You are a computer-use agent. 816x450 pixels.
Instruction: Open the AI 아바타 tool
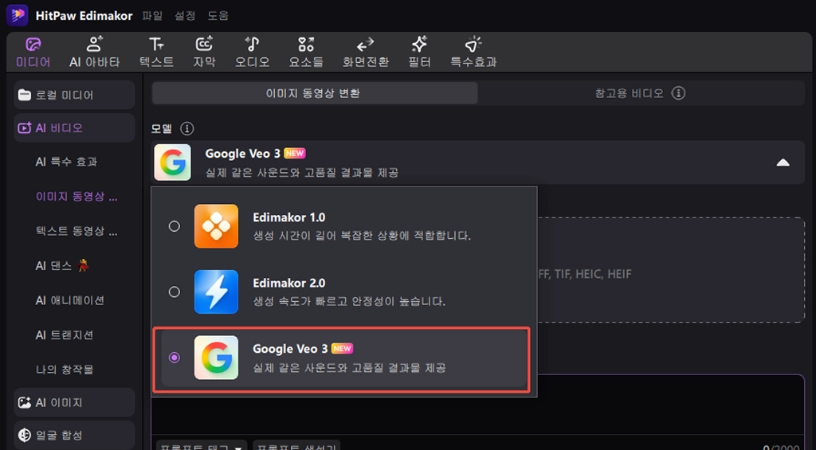(95, 53)
